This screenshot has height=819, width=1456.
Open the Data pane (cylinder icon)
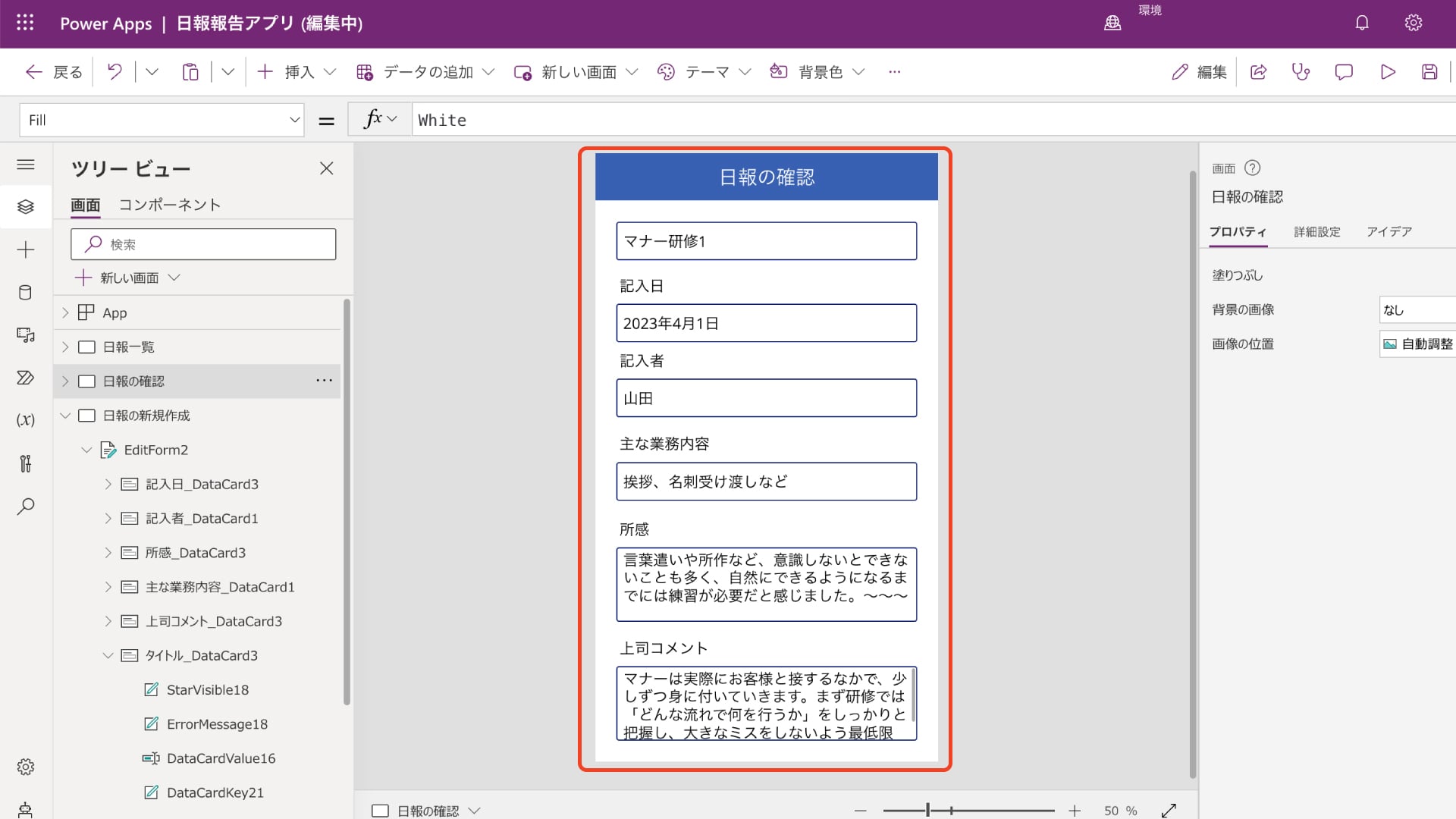(x=26, y=292)
